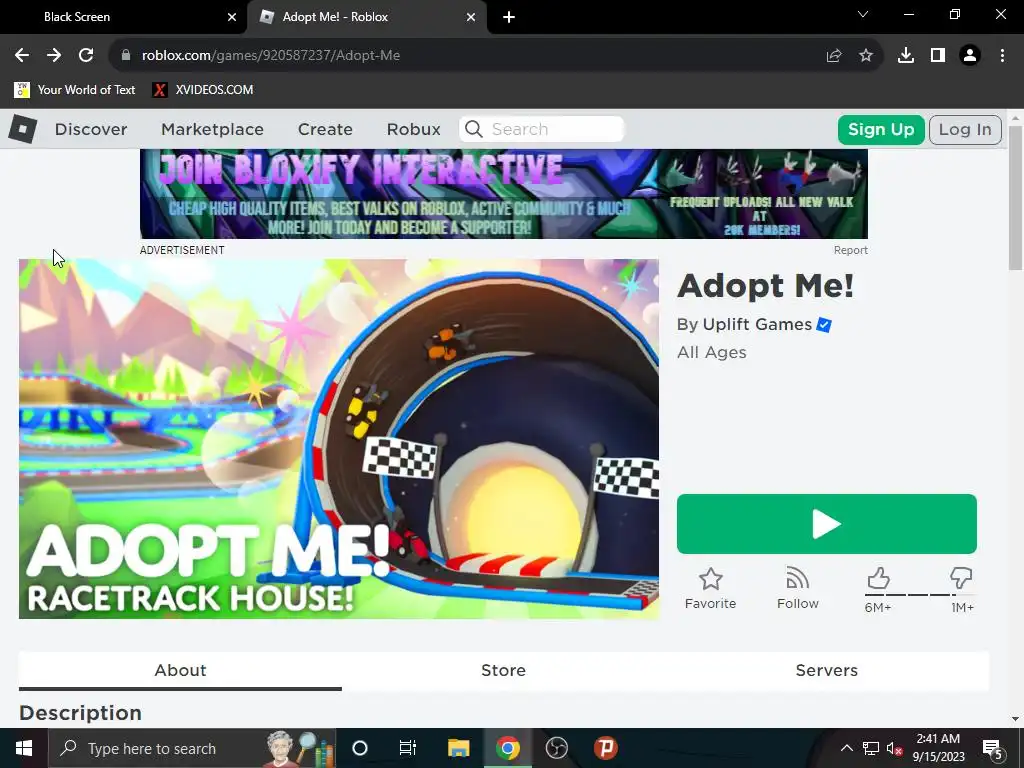Reload the page with the refresh icon

pos(86,55)
